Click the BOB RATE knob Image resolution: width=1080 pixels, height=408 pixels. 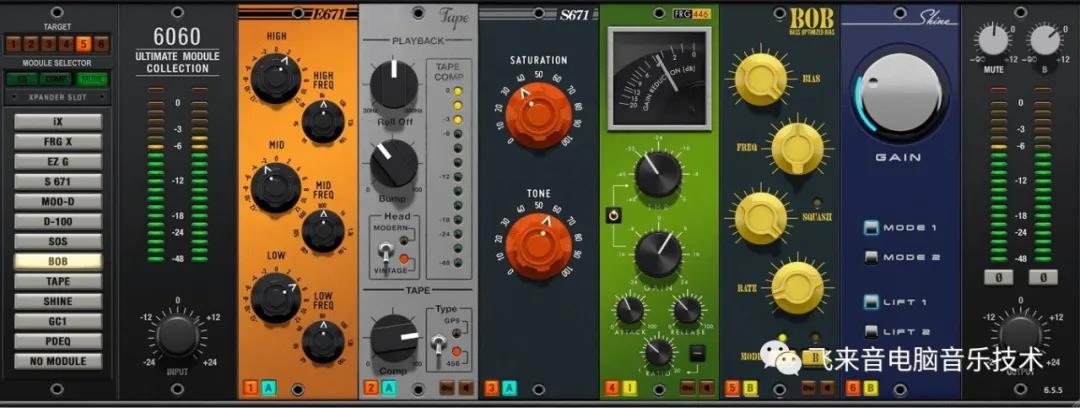798,287
